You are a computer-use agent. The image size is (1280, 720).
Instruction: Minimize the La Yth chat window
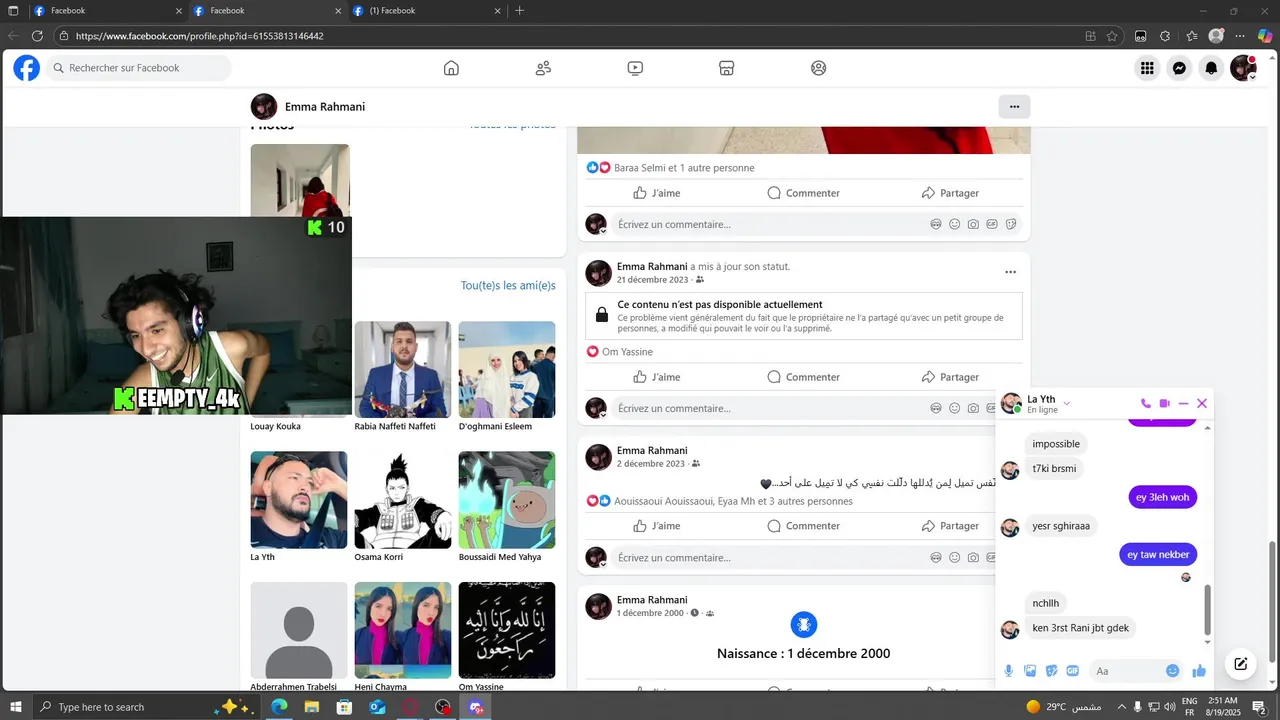coord(1183,403)
